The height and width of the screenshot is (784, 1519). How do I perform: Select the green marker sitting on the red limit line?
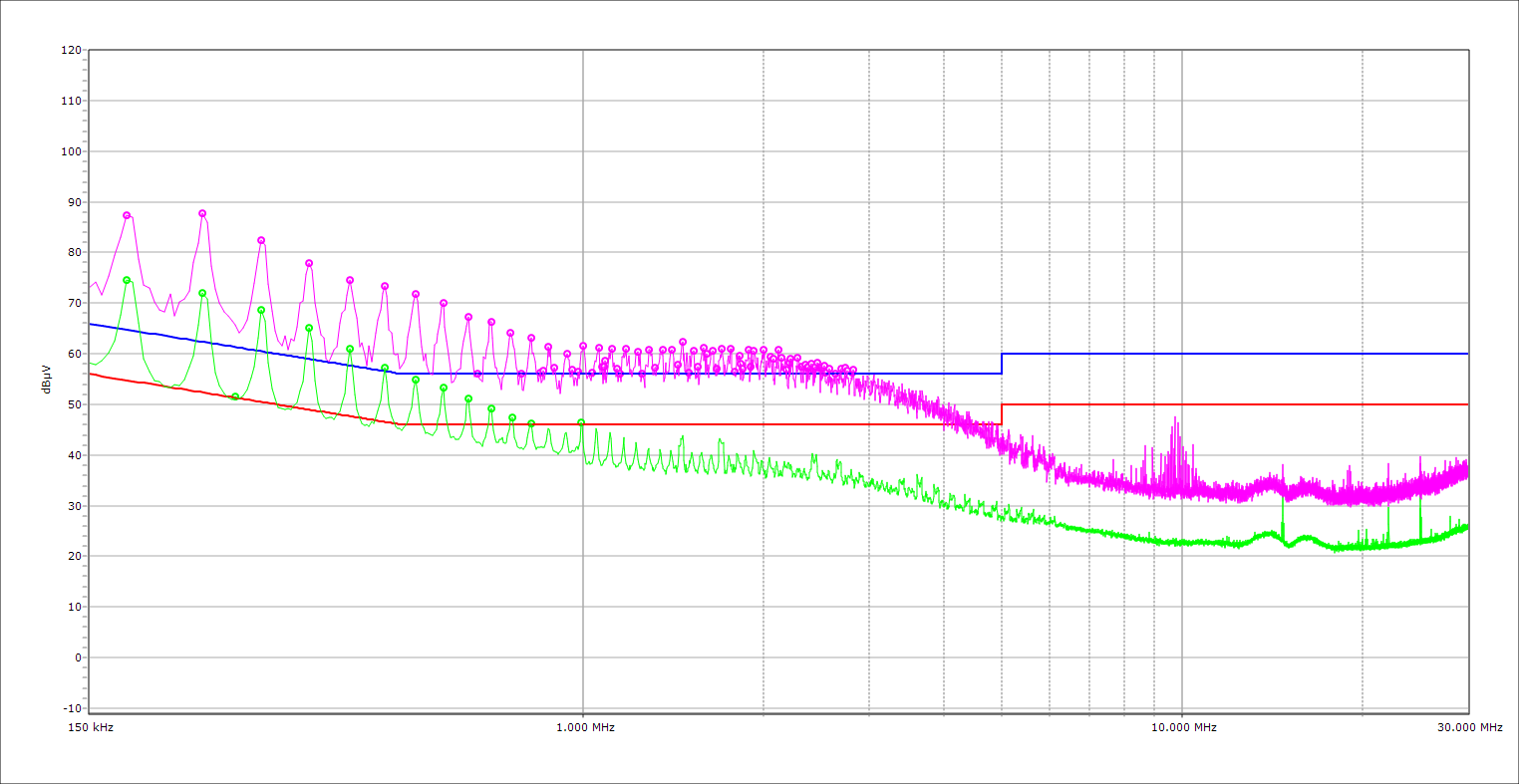(235, 395)
